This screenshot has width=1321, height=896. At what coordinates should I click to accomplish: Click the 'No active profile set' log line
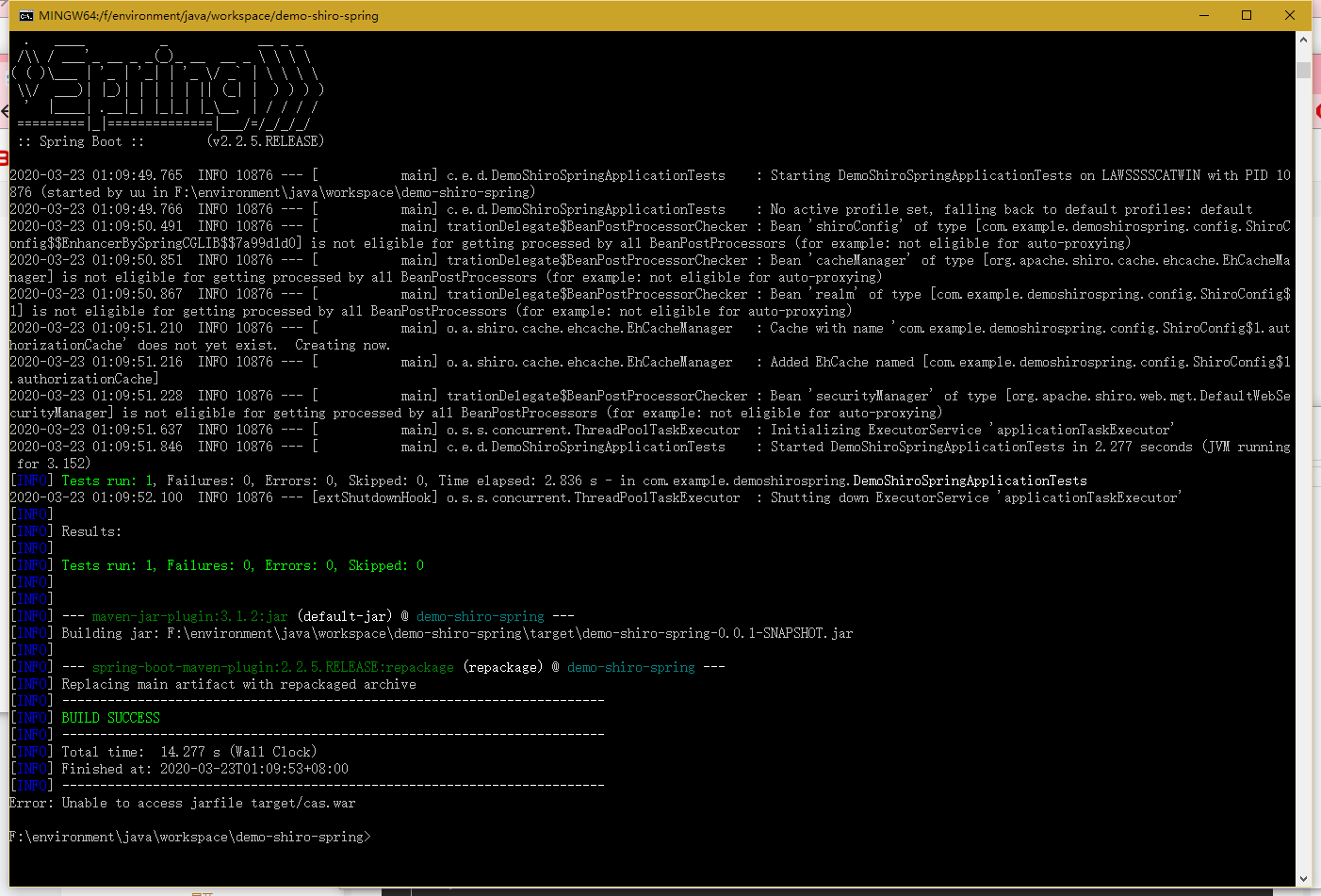point(631,209)
